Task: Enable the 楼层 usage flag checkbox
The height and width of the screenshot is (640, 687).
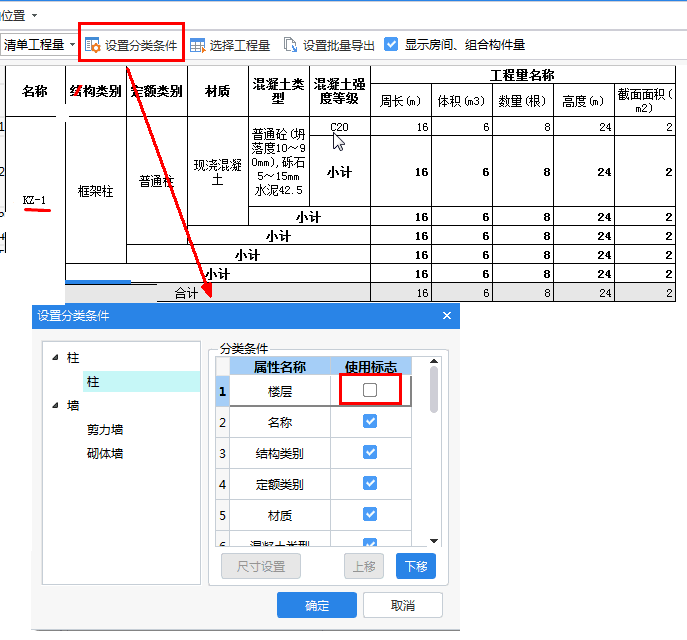Action: coord(370,390)
